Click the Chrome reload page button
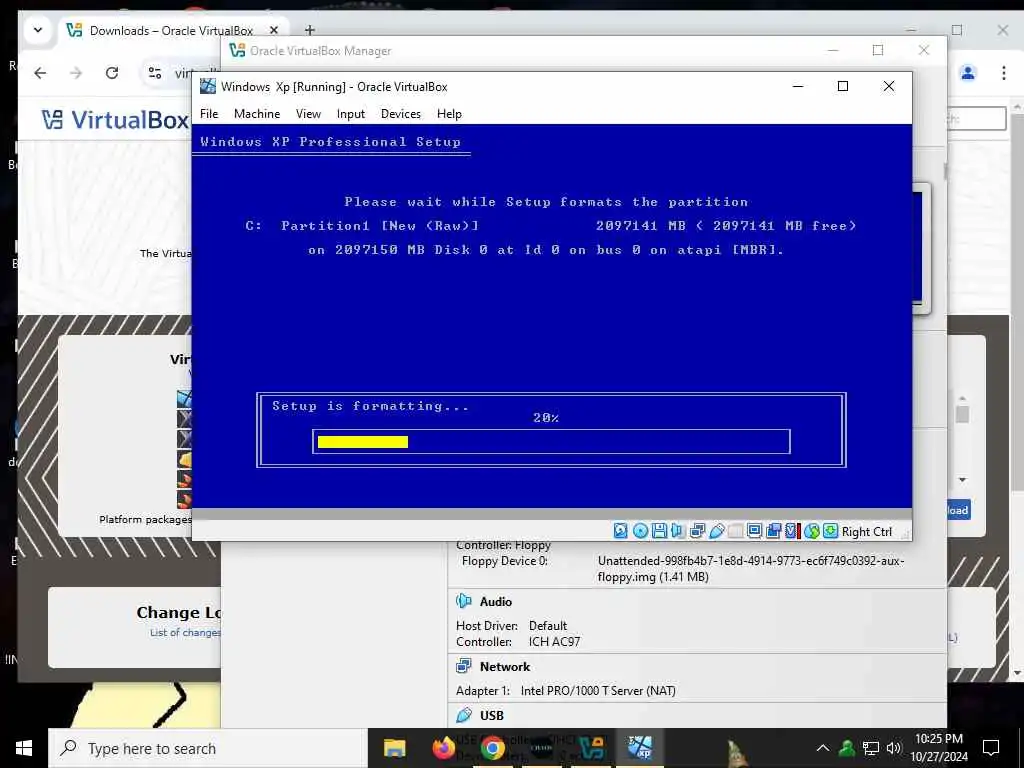Viewport: 1024px width, 768px height. pos(112,72)
